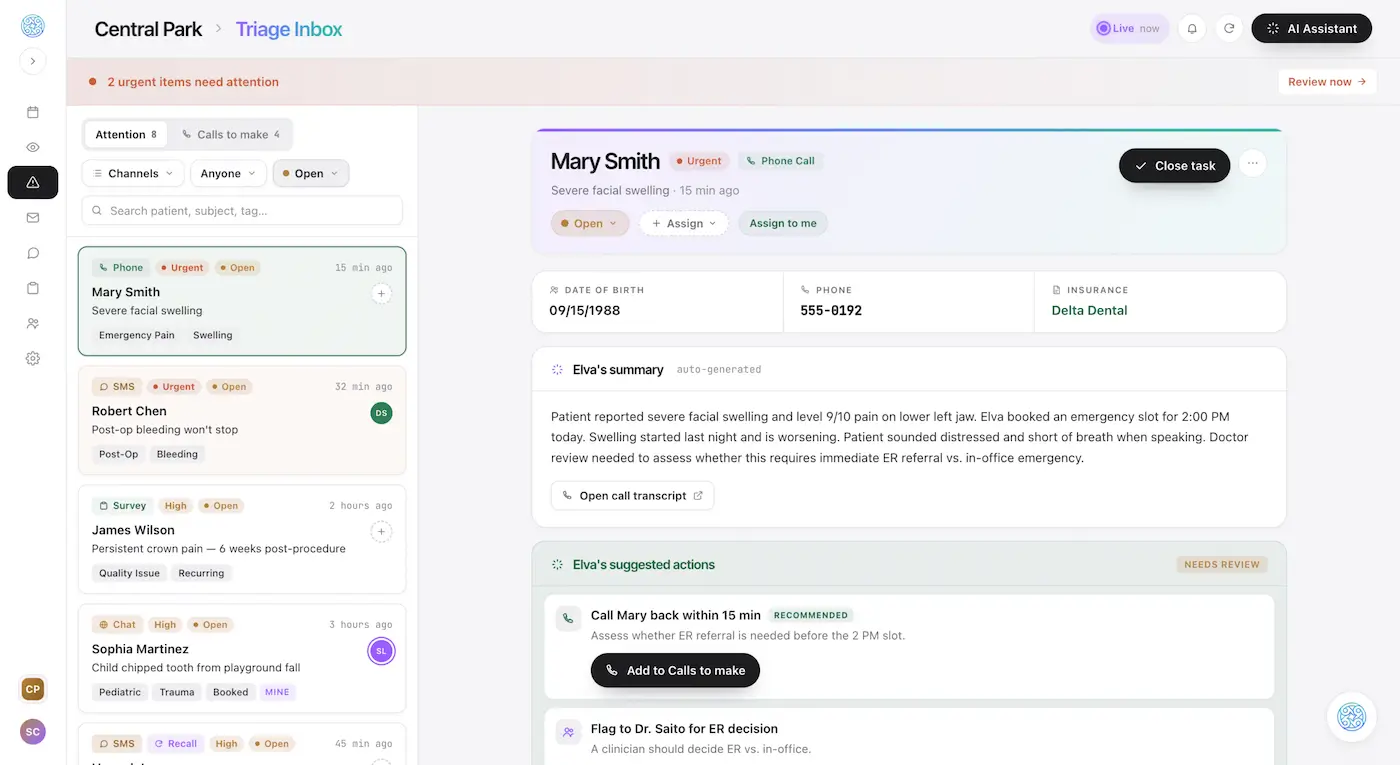Click the Quality Issue tag
Viewport: 1400px width, 765px height.
pyautogui.click(x=129, y=573)
